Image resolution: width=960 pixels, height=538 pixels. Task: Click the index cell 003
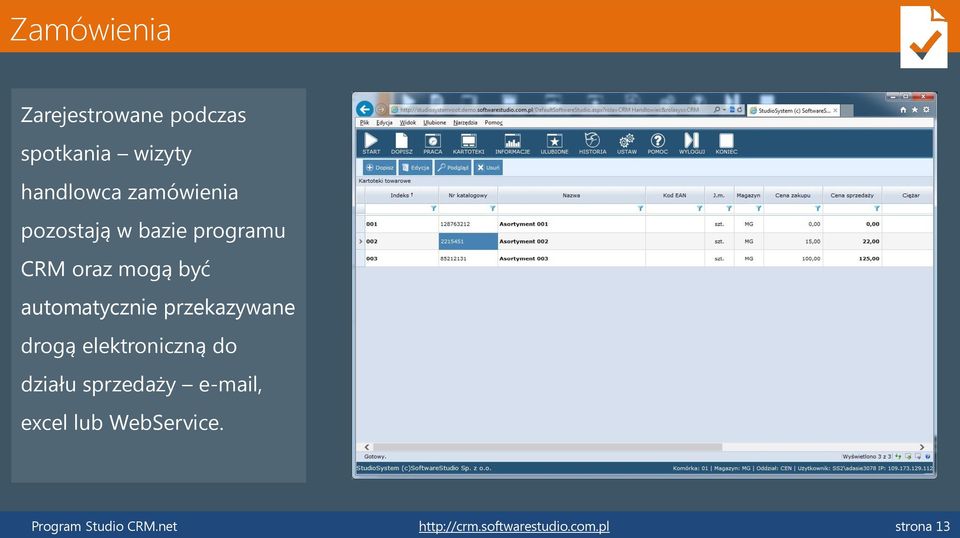(x=402, y=259)
